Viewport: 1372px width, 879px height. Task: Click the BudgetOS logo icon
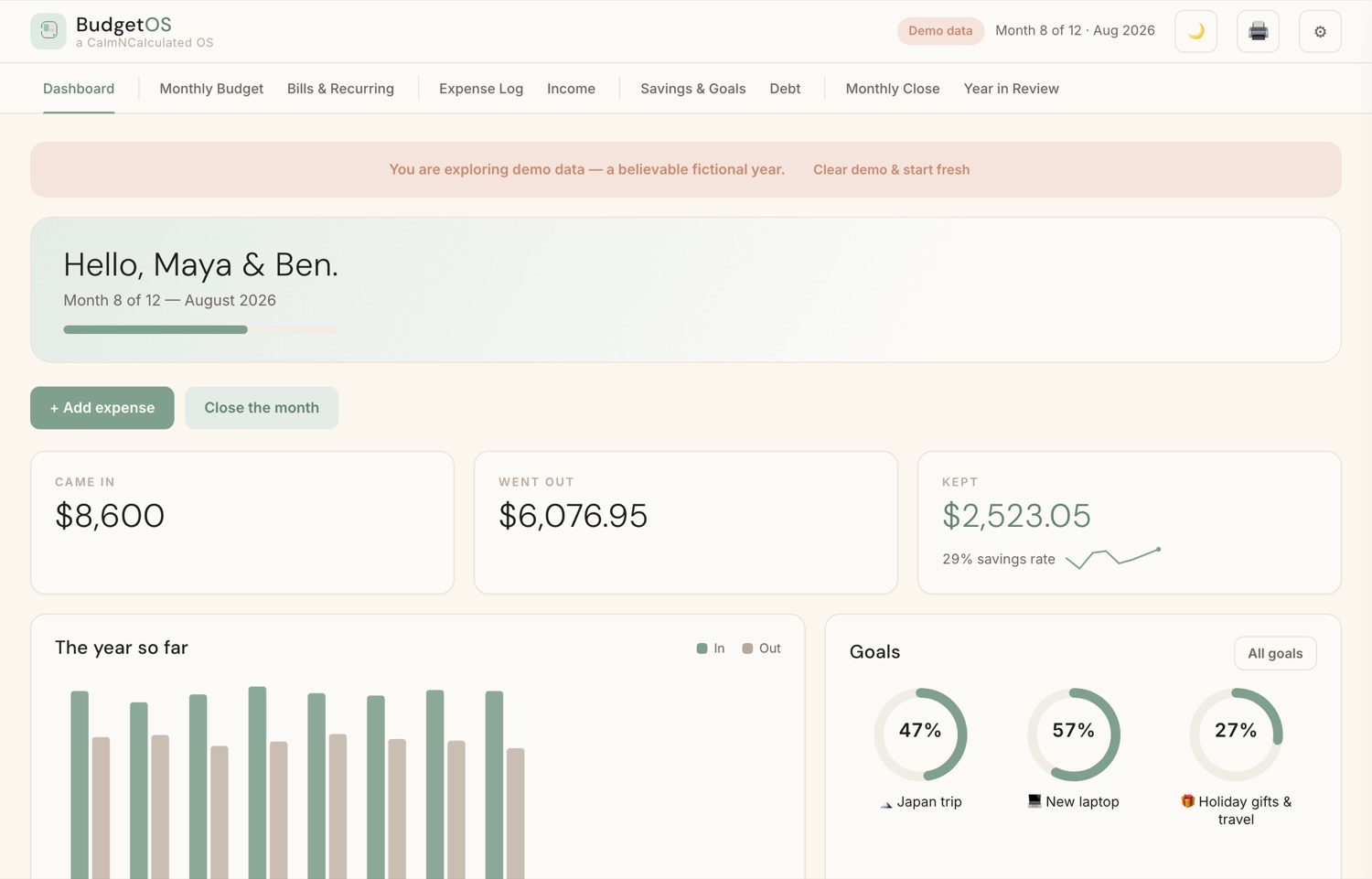48,31
